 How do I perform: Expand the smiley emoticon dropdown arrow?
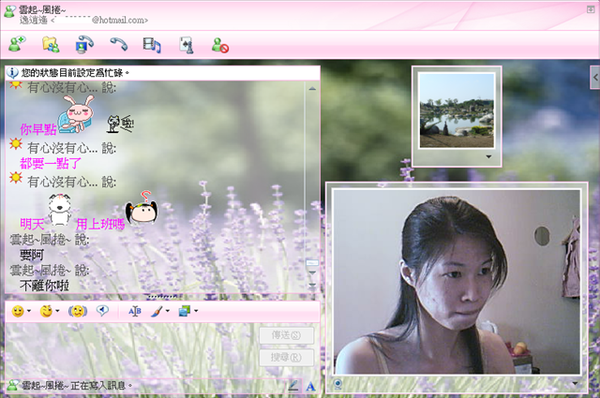pyautogui.click(x=29, y=311)
